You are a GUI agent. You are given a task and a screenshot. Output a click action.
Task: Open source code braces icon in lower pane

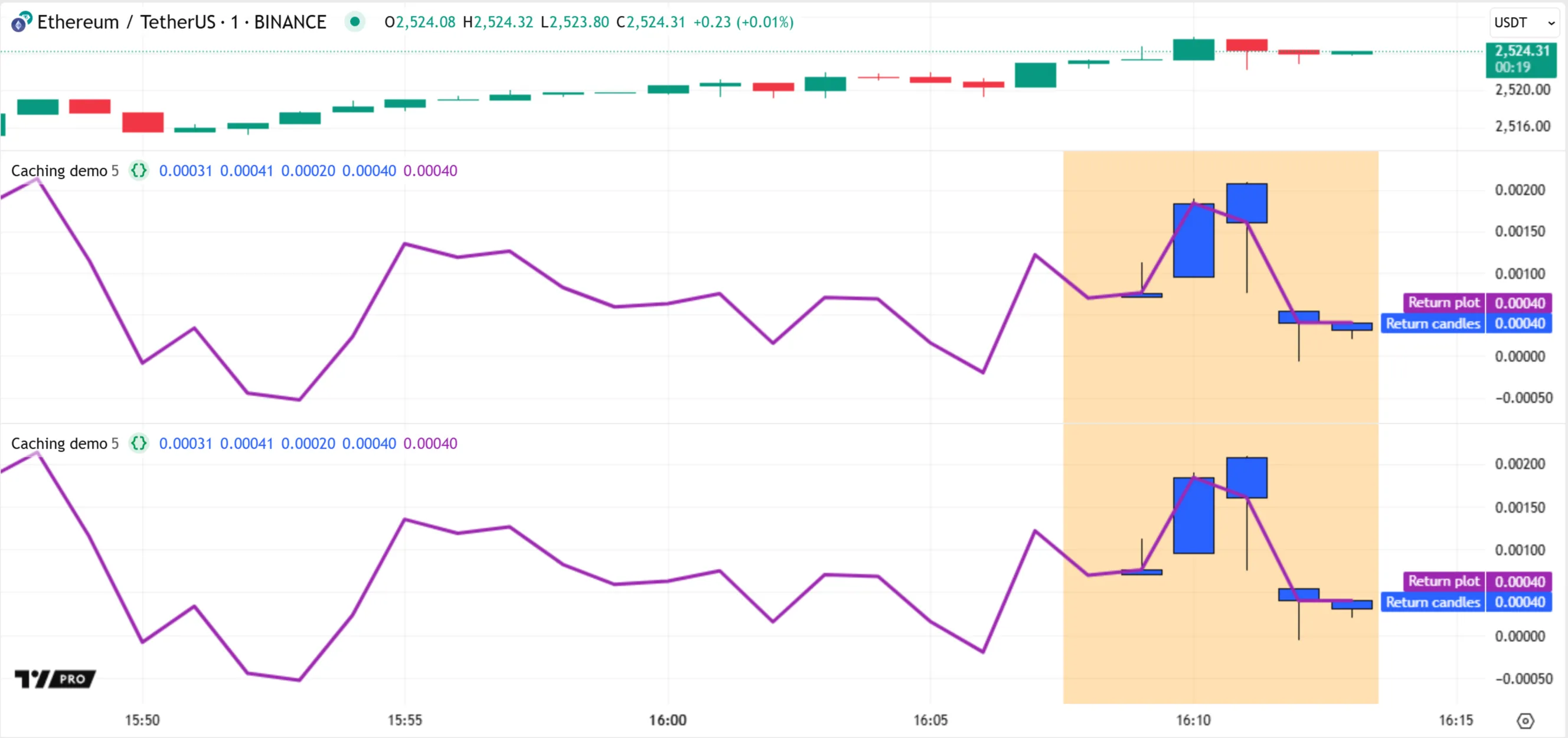(139, 443)
